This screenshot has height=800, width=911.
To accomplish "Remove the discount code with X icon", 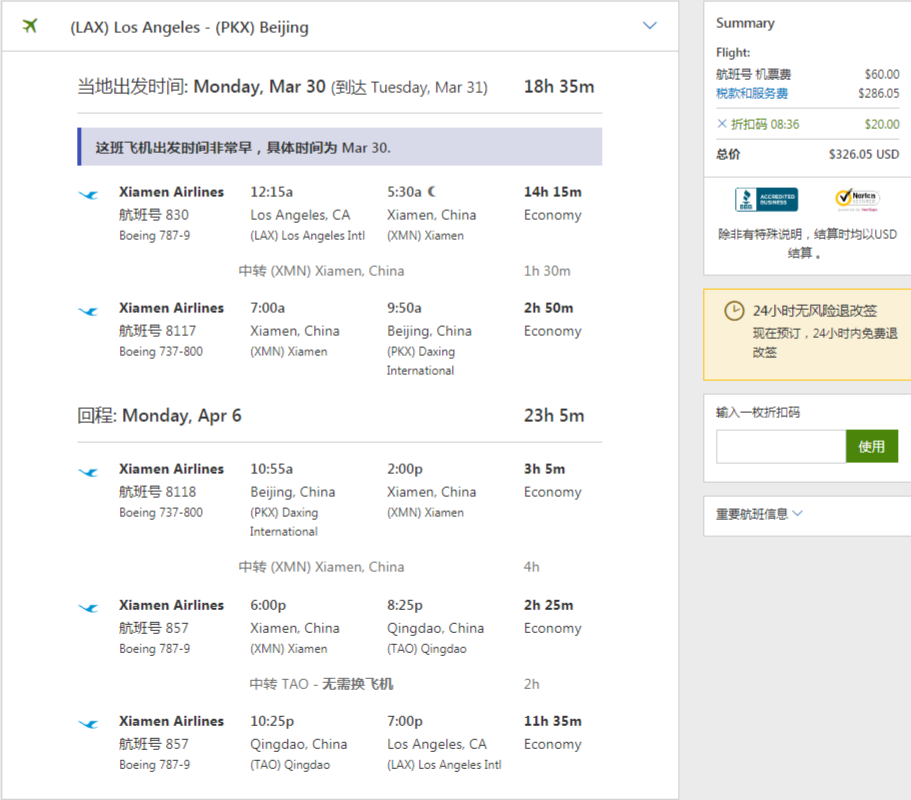I will (722, 124).
